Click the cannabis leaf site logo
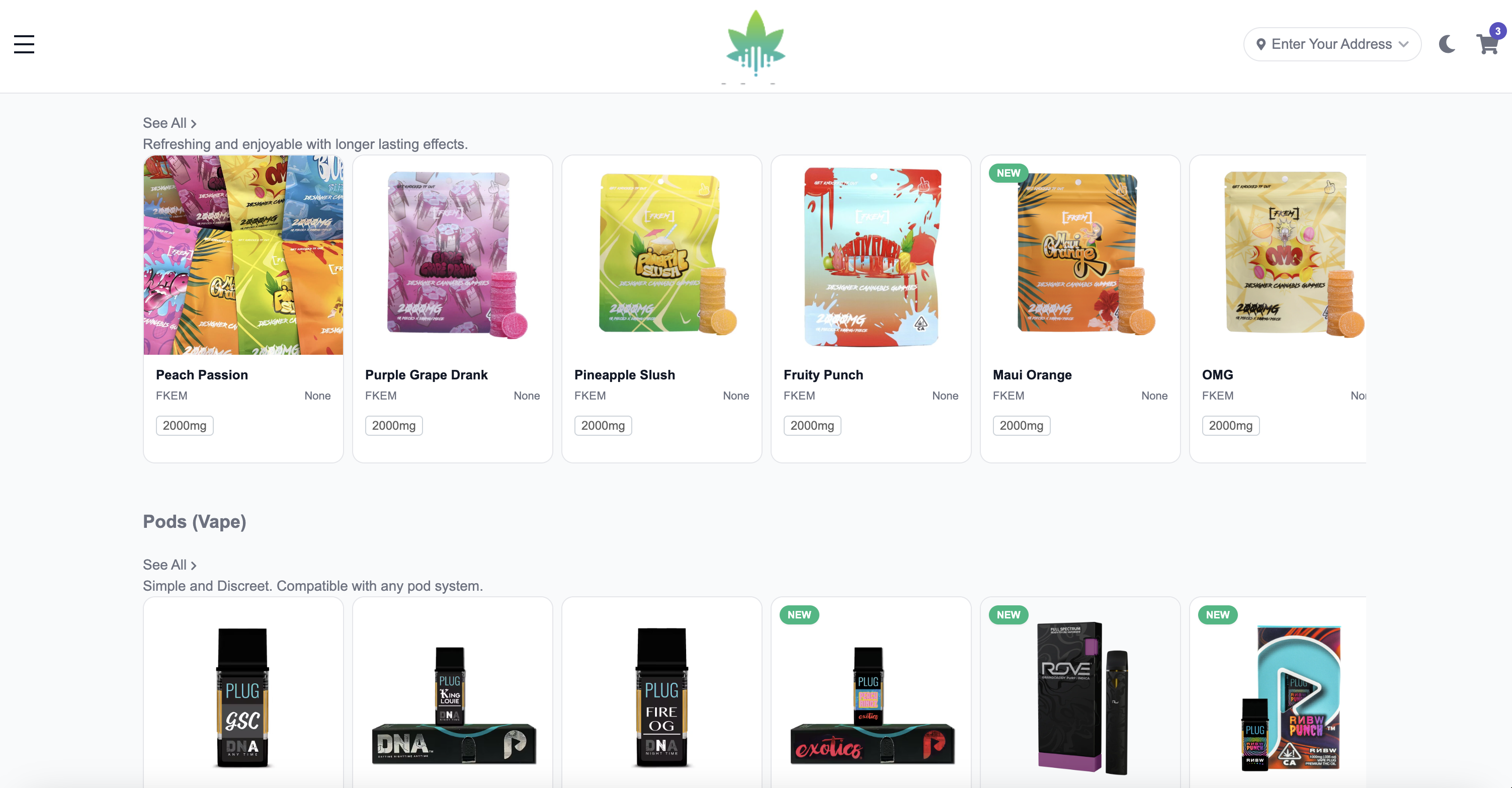 pyautogui.click(x=755, y=46)
